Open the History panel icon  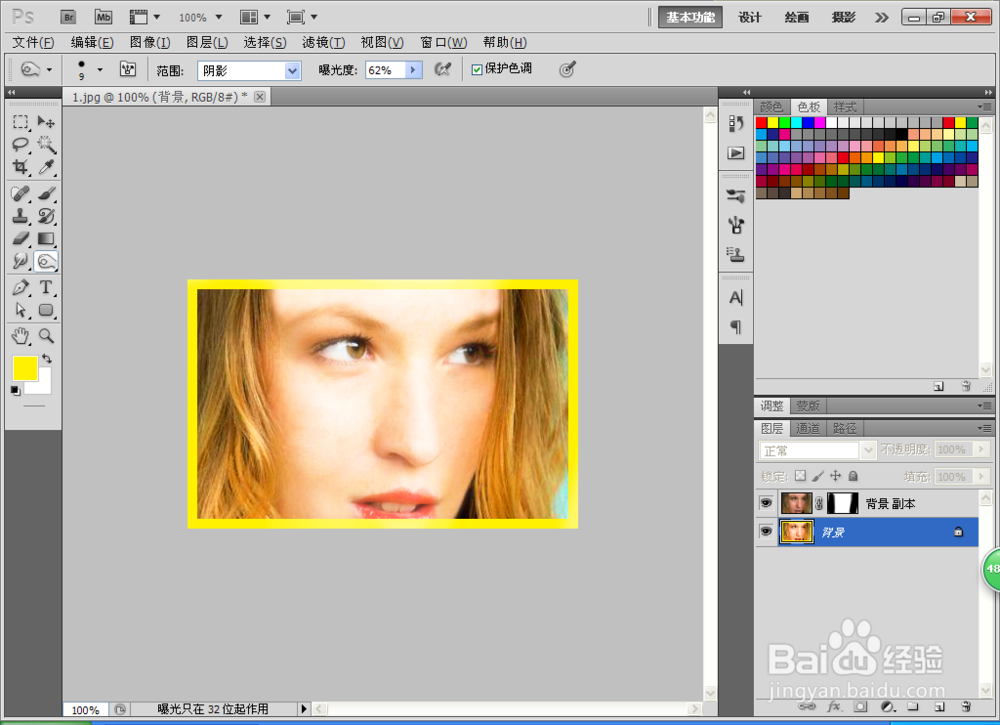coord(736,123)
